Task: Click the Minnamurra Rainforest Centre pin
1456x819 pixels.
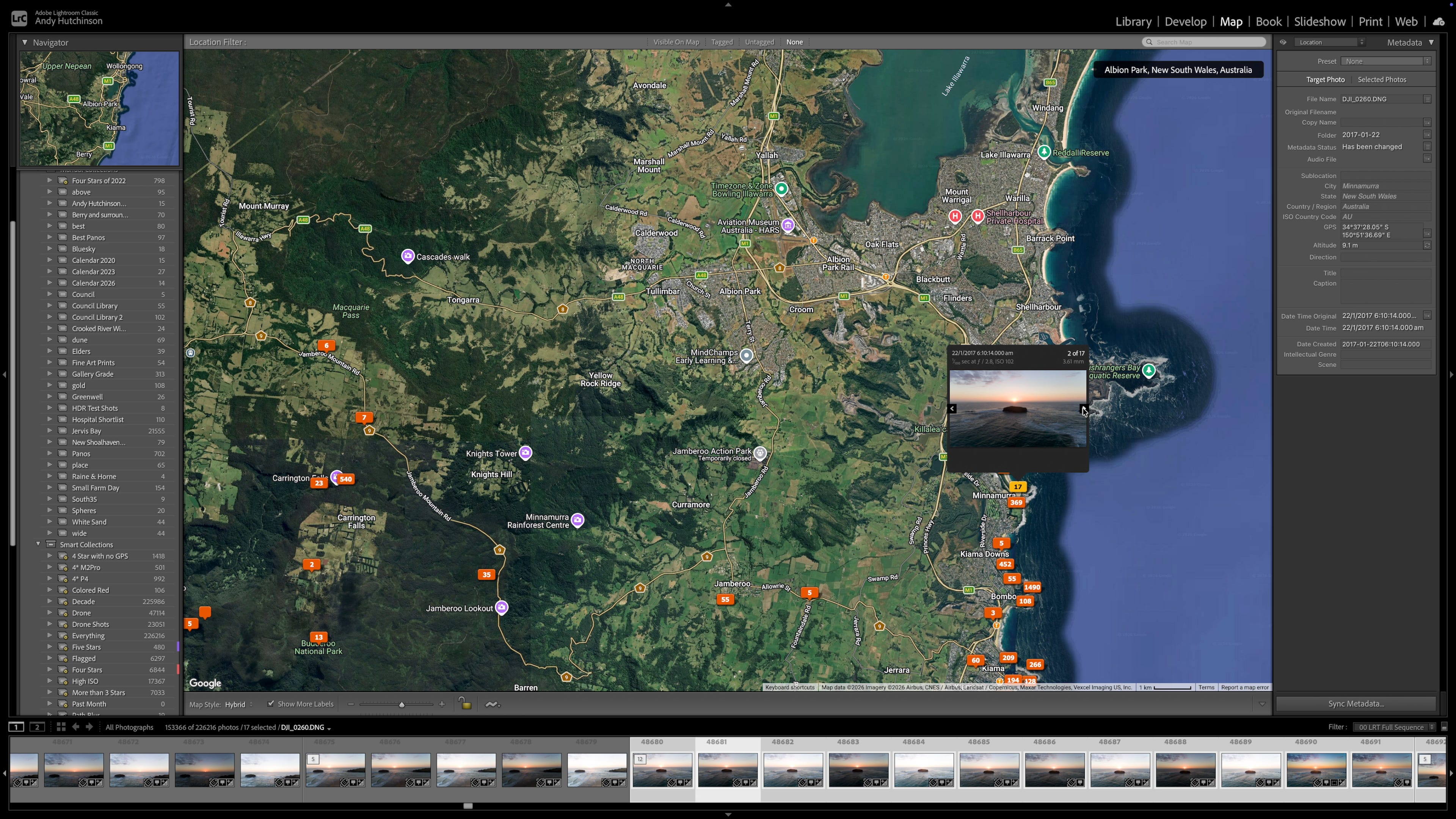Action: click(577, 520)
